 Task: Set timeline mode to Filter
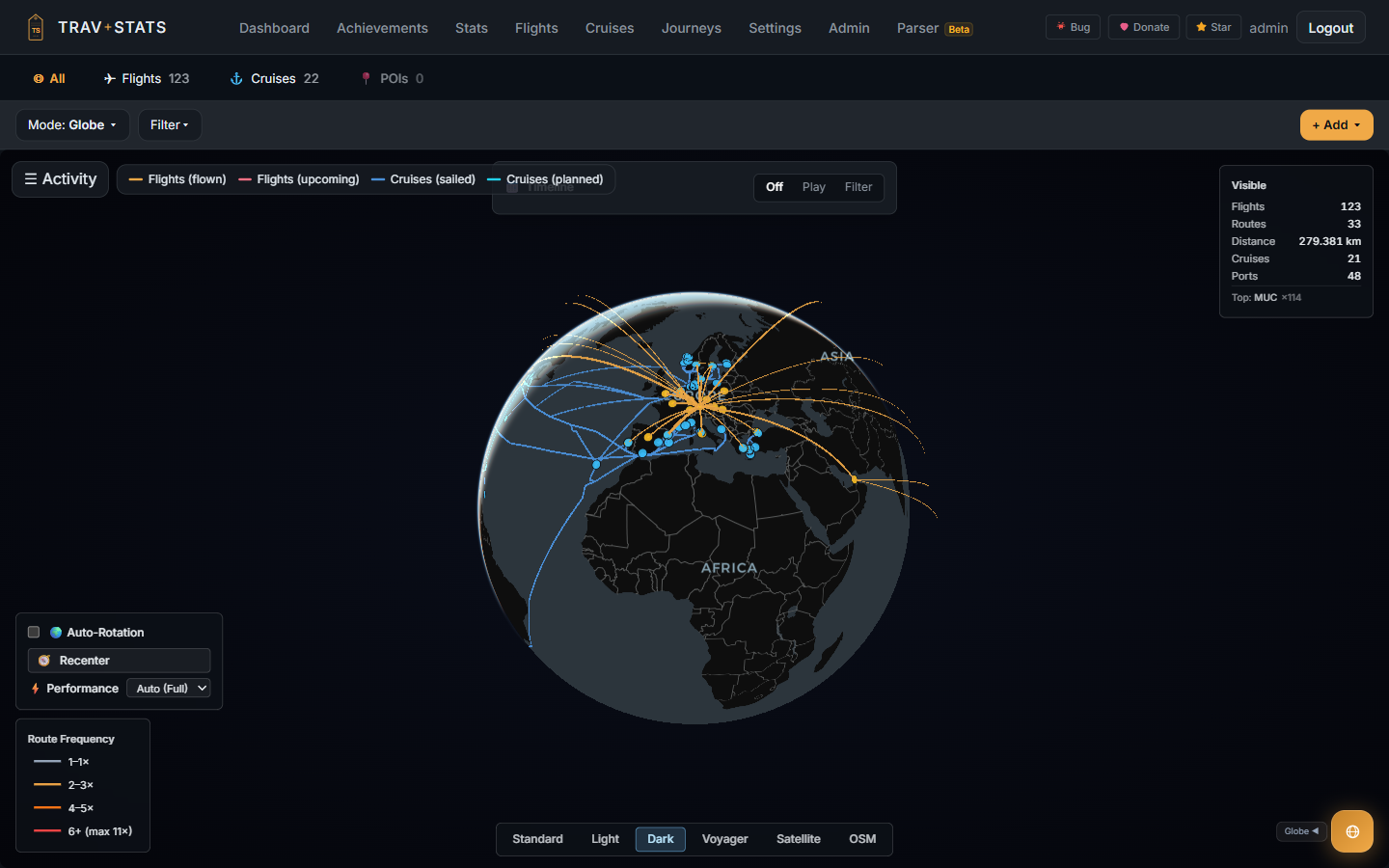[858, 187]
